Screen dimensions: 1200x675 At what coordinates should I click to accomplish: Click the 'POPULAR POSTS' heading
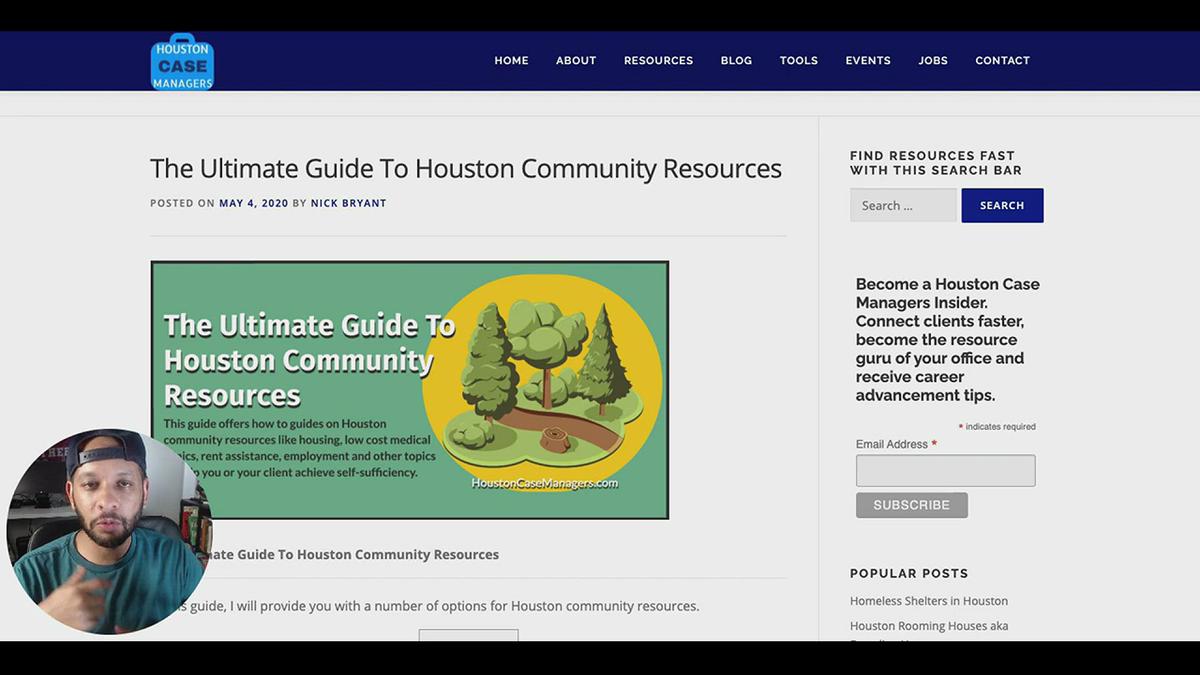click(x=909, y=573)
